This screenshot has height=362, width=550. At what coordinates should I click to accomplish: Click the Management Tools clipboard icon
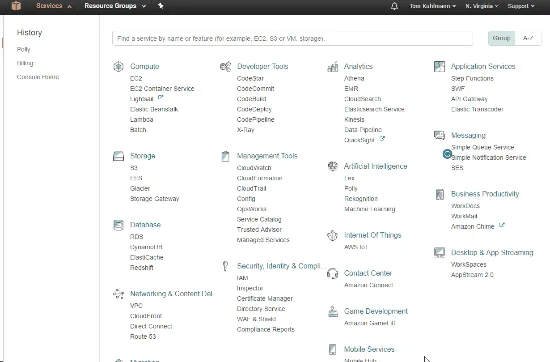point(226,156)
